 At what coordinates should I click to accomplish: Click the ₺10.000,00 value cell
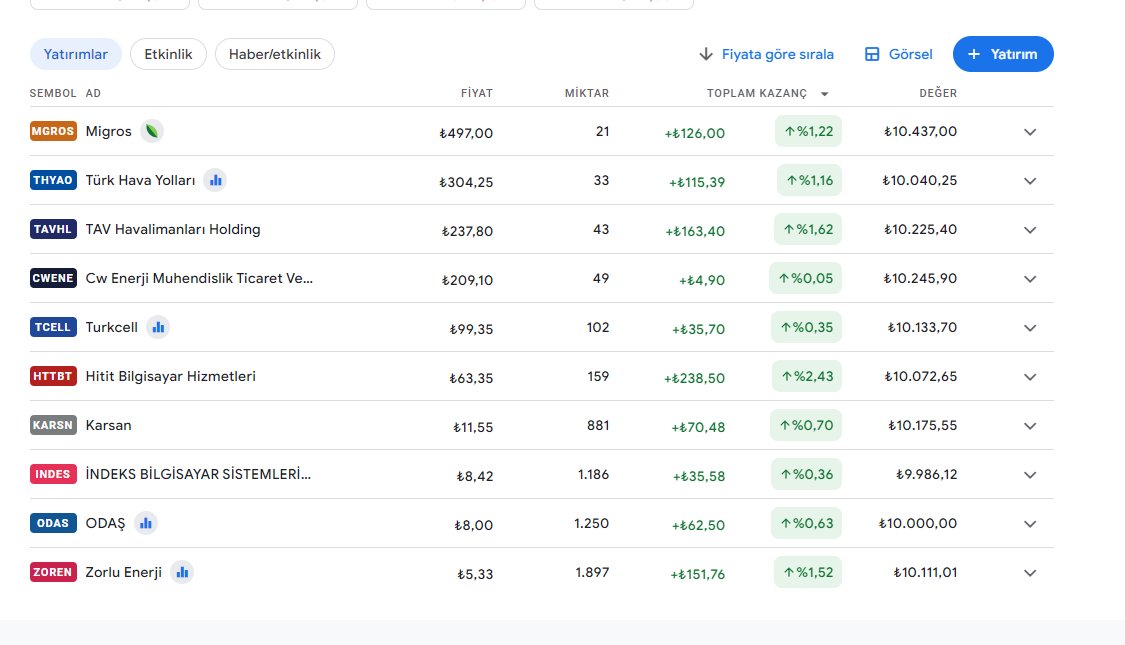click(x=918, y=523)
